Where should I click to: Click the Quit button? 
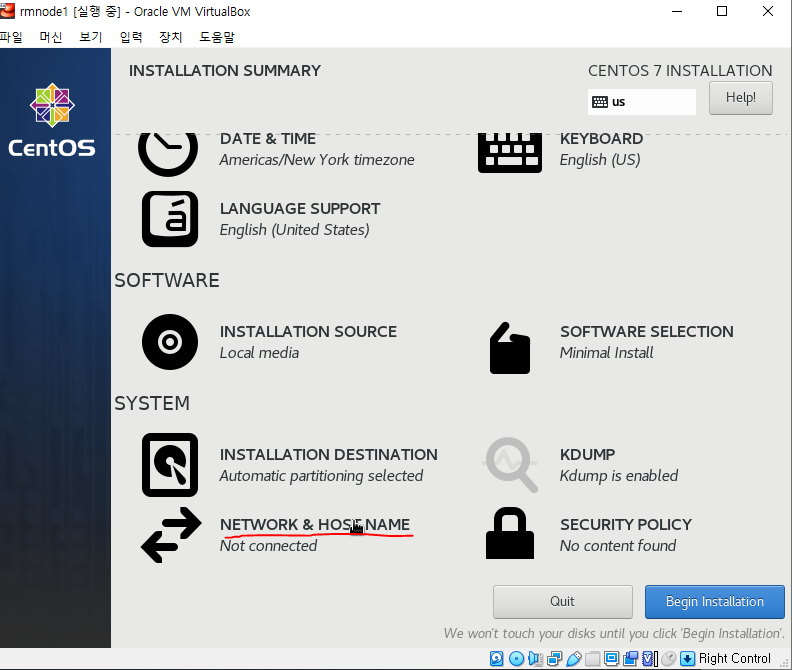[563, 601]
